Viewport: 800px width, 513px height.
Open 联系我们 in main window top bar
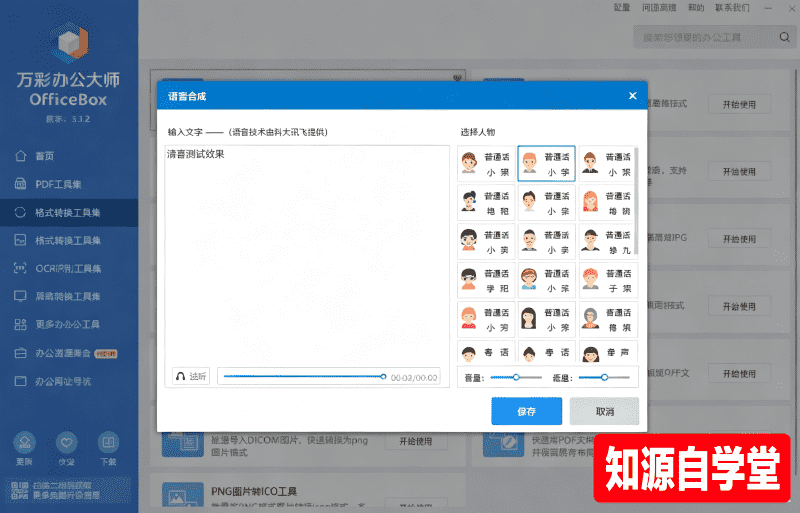pos(733,8)
